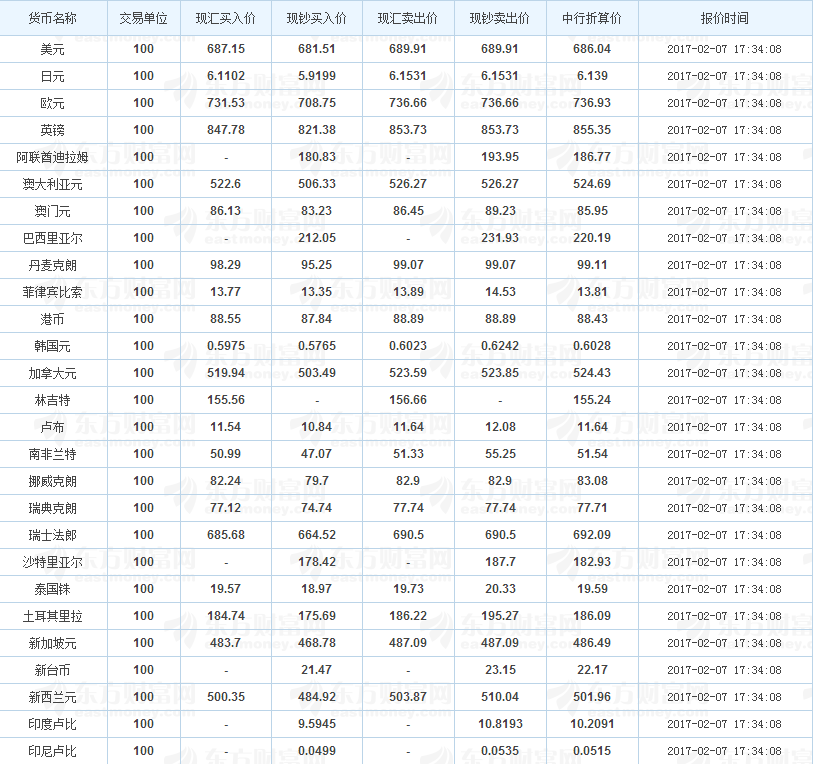This screenshot has height=764, width=813.
Task: Select the 日元 currency name cell
Action: click(x=53, y=76)
